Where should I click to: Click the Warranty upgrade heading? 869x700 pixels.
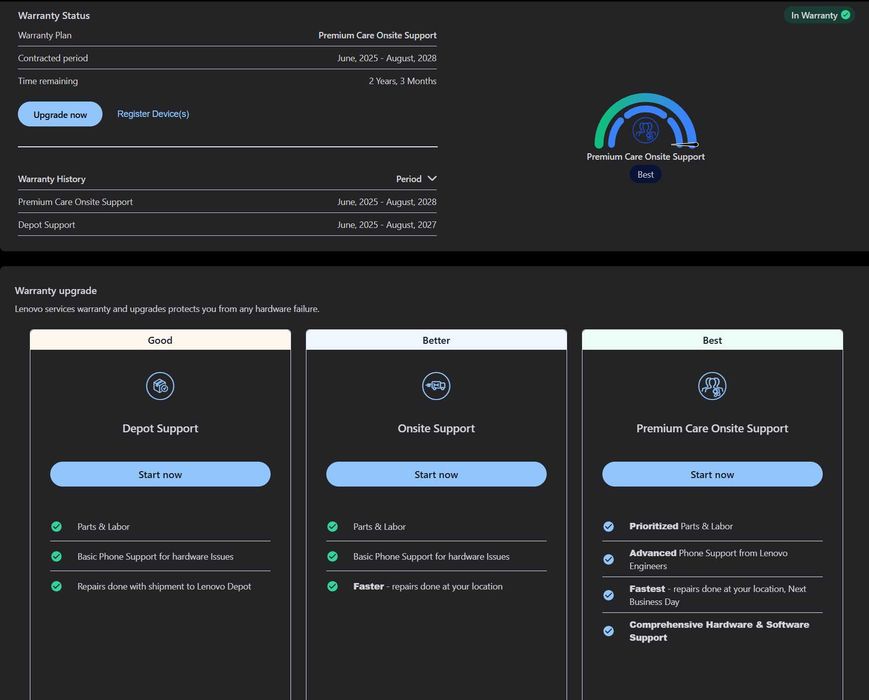pos(55,290)
